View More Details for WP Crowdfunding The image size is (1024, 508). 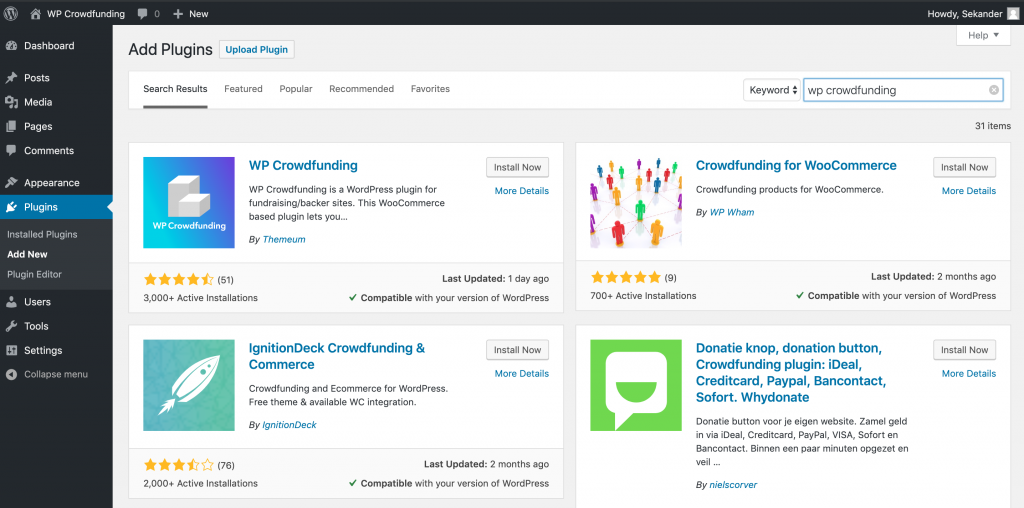(x=521, y=191)
